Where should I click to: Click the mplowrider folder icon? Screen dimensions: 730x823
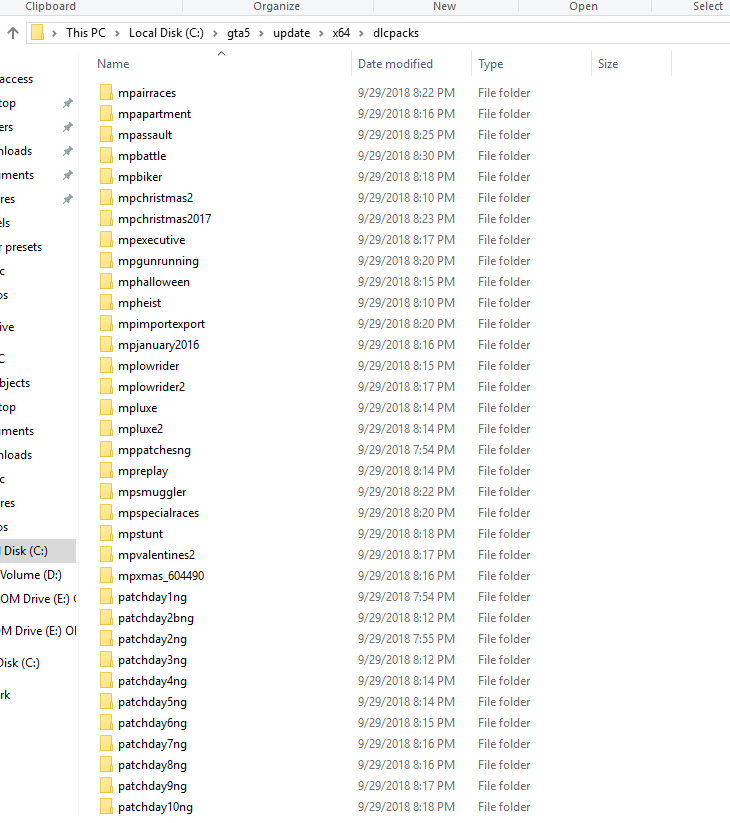pyautogui.click(x=106, y=365)
